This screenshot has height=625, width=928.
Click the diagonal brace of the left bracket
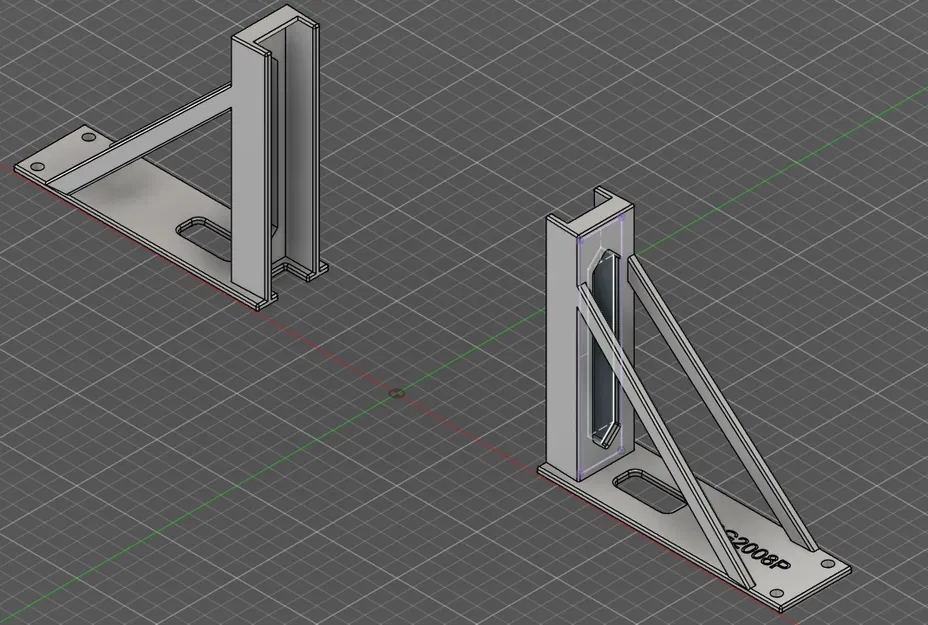coord(150,140)
